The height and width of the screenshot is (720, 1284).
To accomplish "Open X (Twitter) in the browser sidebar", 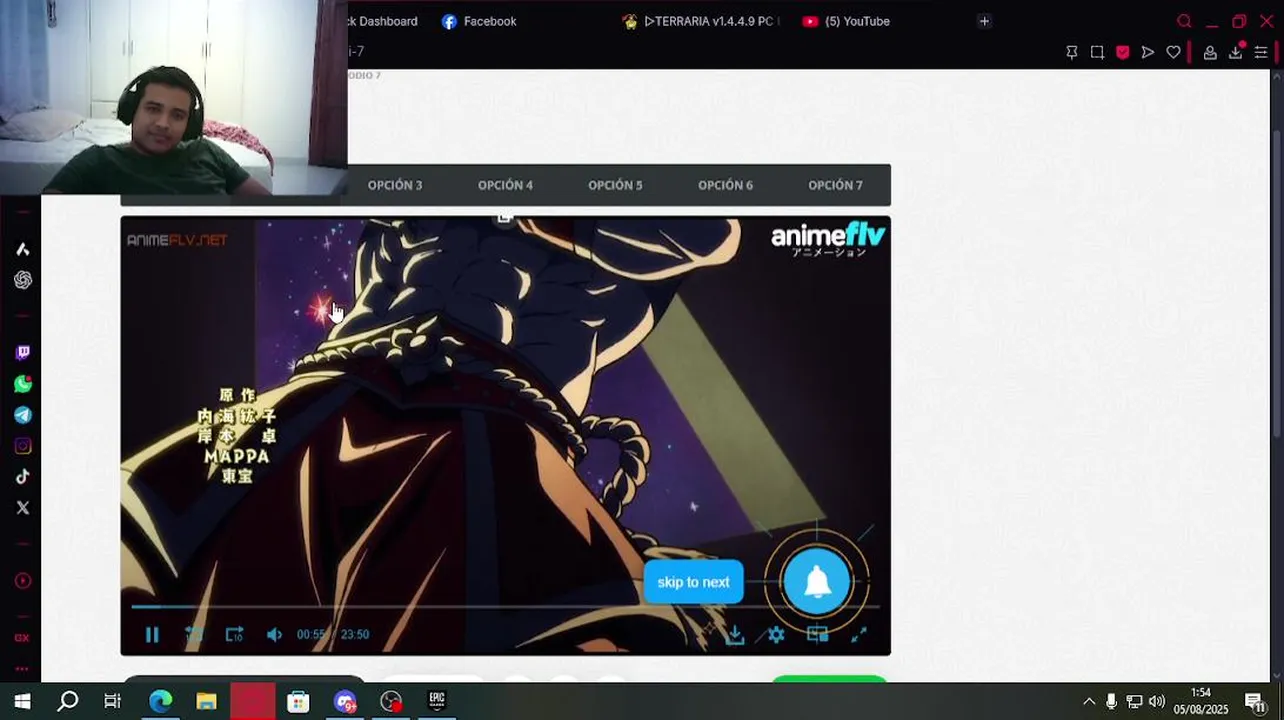I will [x=22, y=508].
